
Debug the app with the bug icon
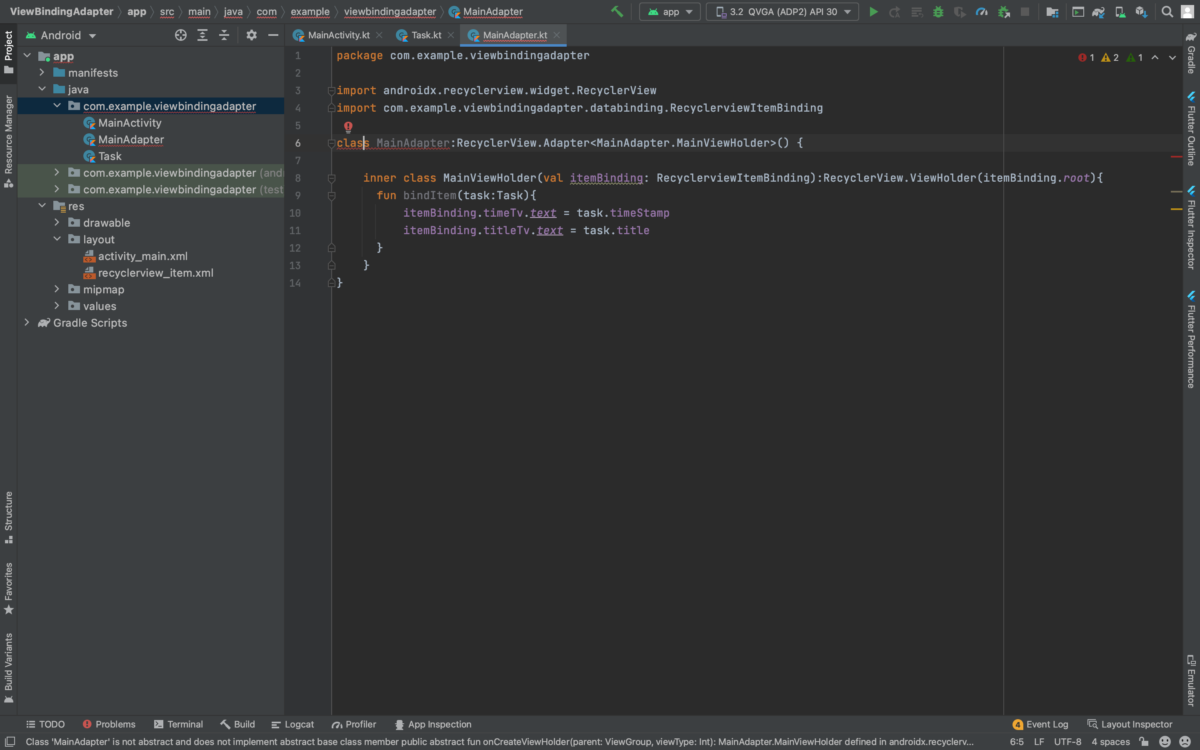937,11
